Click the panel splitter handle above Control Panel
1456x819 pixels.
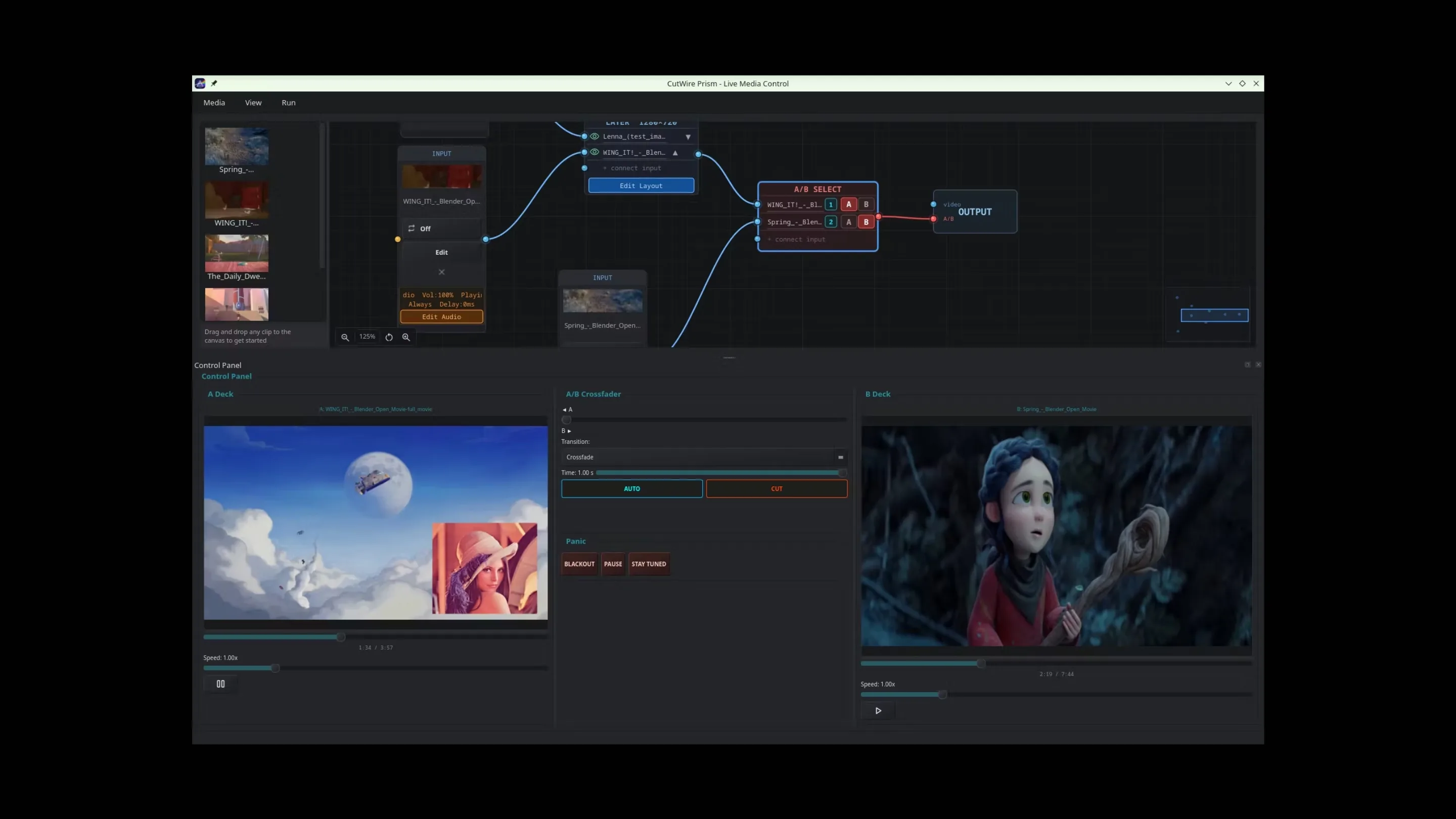click(x=729, y=358)
